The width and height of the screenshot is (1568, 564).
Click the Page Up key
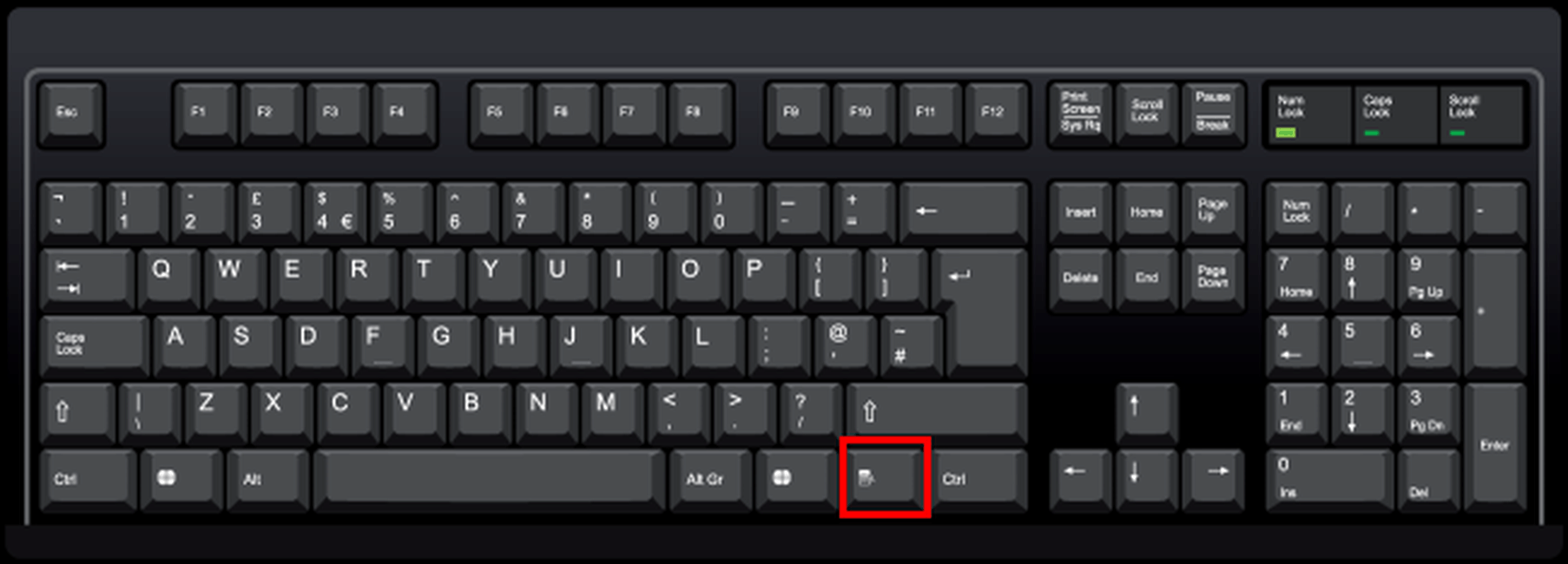pyautogui.click(x=1213, y=211)
